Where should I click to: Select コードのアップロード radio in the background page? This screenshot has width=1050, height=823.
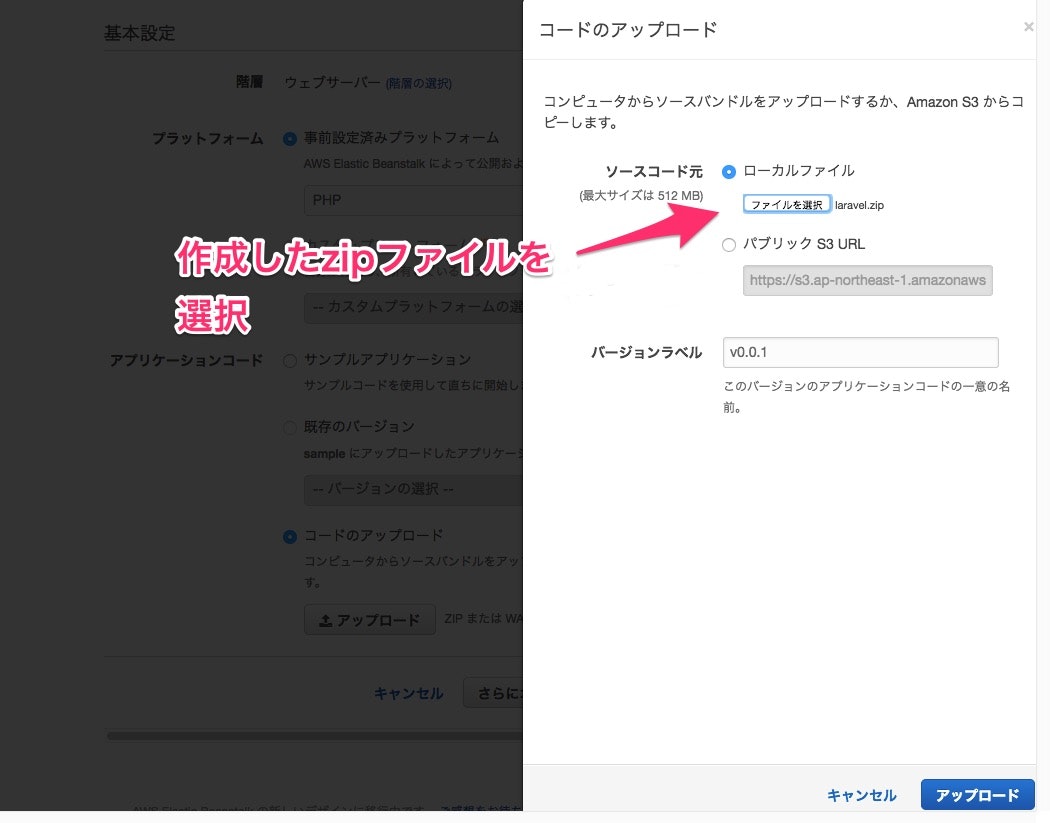(x=290, y=537)
